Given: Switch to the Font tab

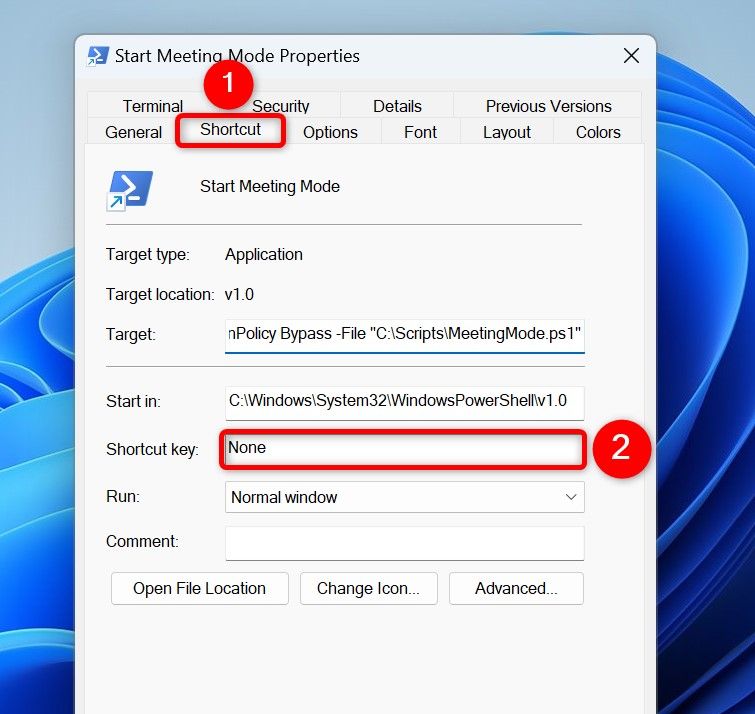Looking at the screenshot, I should coord(420,132).
